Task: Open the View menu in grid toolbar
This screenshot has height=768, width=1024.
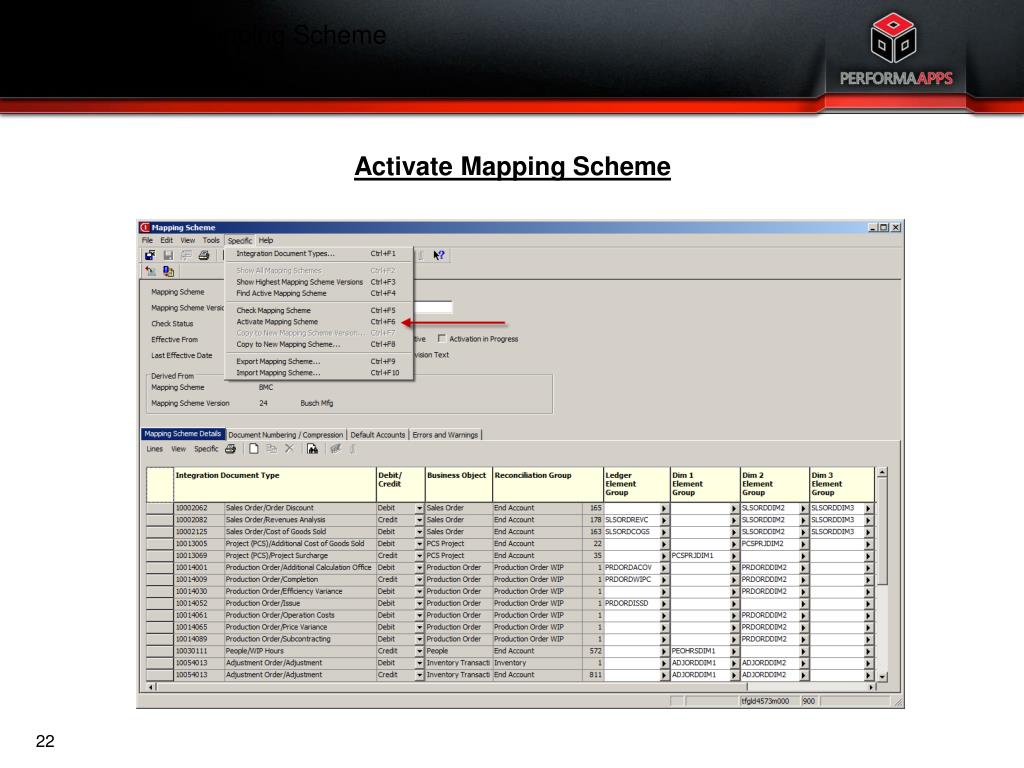Action: click(x=178, y=449)
